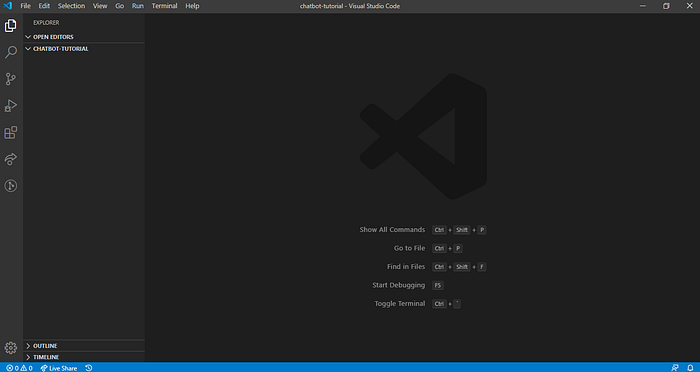Close the Visual Studio Code window
700x372 pixels.
coord(689,6)
